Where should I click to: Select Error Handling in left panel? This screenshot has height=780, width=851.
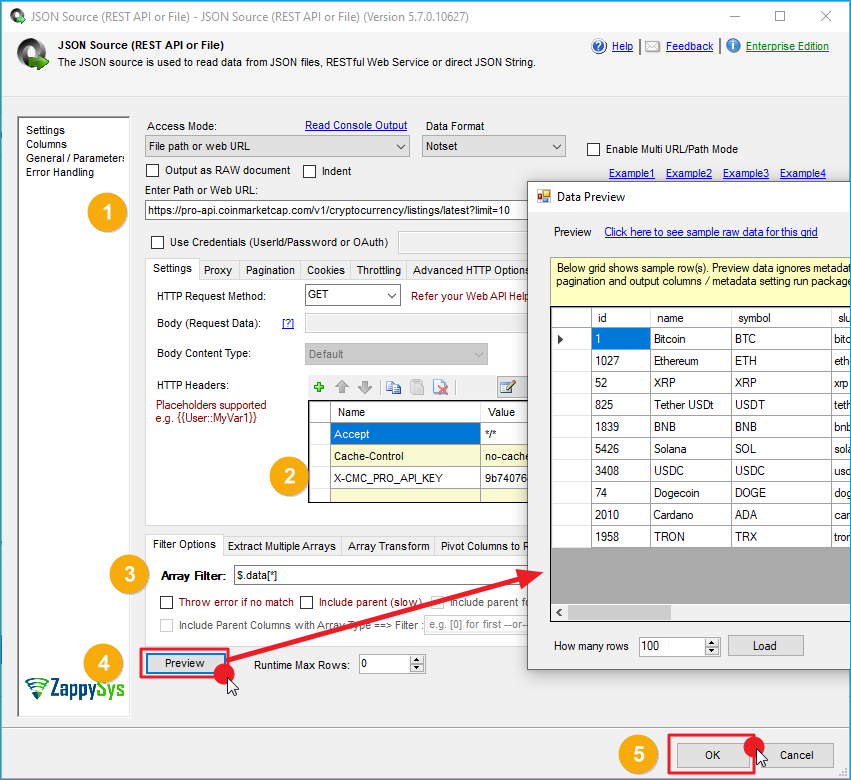tap(60, 173)
